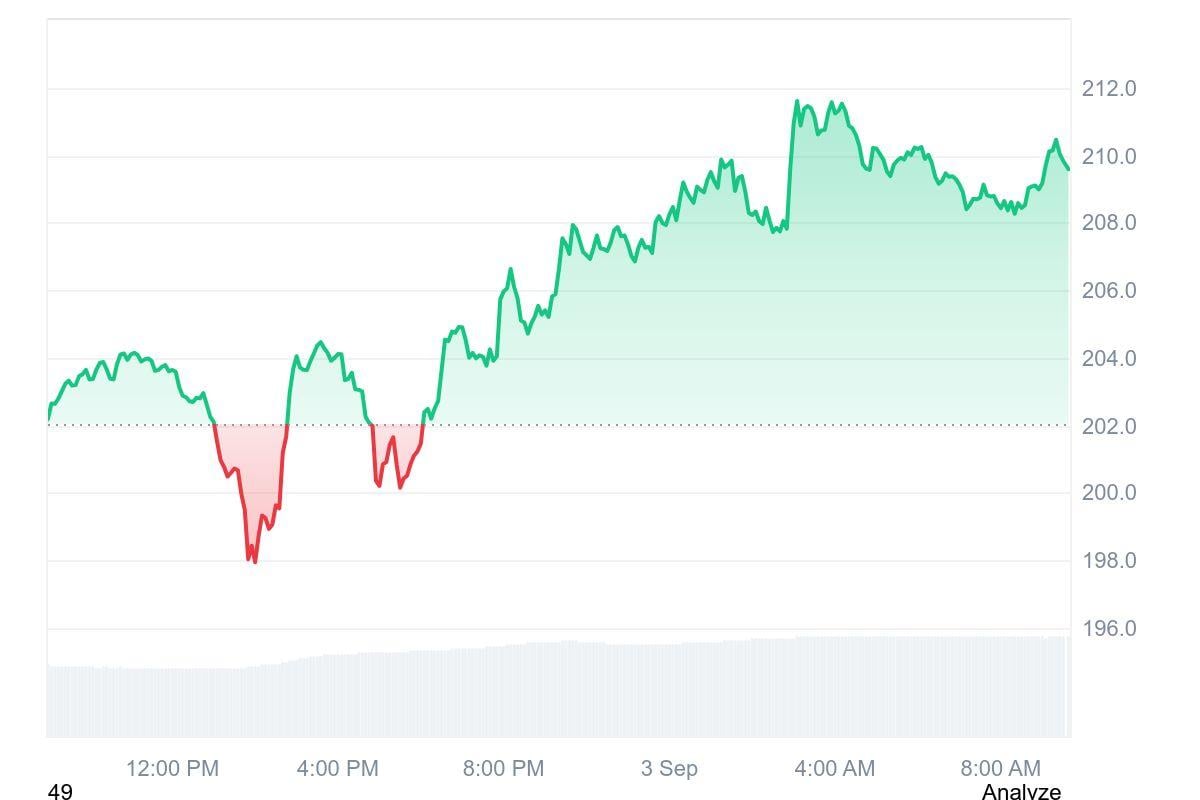
Task: Select the 202.0 baseline price label
Action: 1109,426
